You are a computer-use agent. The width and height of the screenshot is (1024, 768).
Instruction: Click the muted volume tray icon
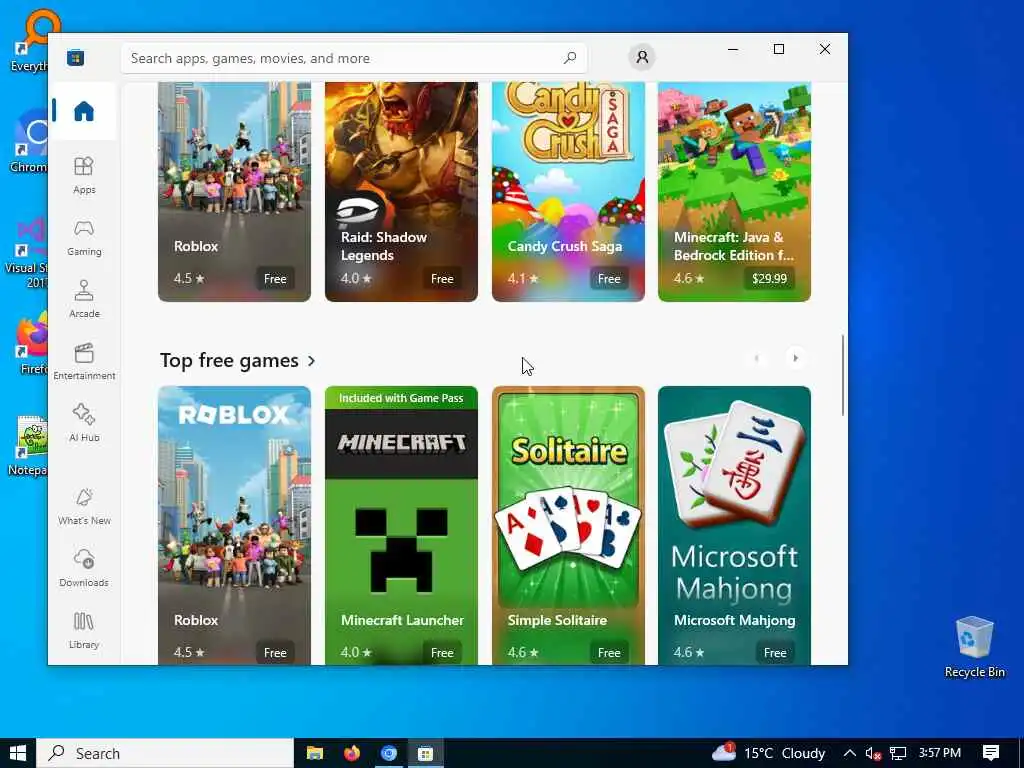tap(873, 754)
